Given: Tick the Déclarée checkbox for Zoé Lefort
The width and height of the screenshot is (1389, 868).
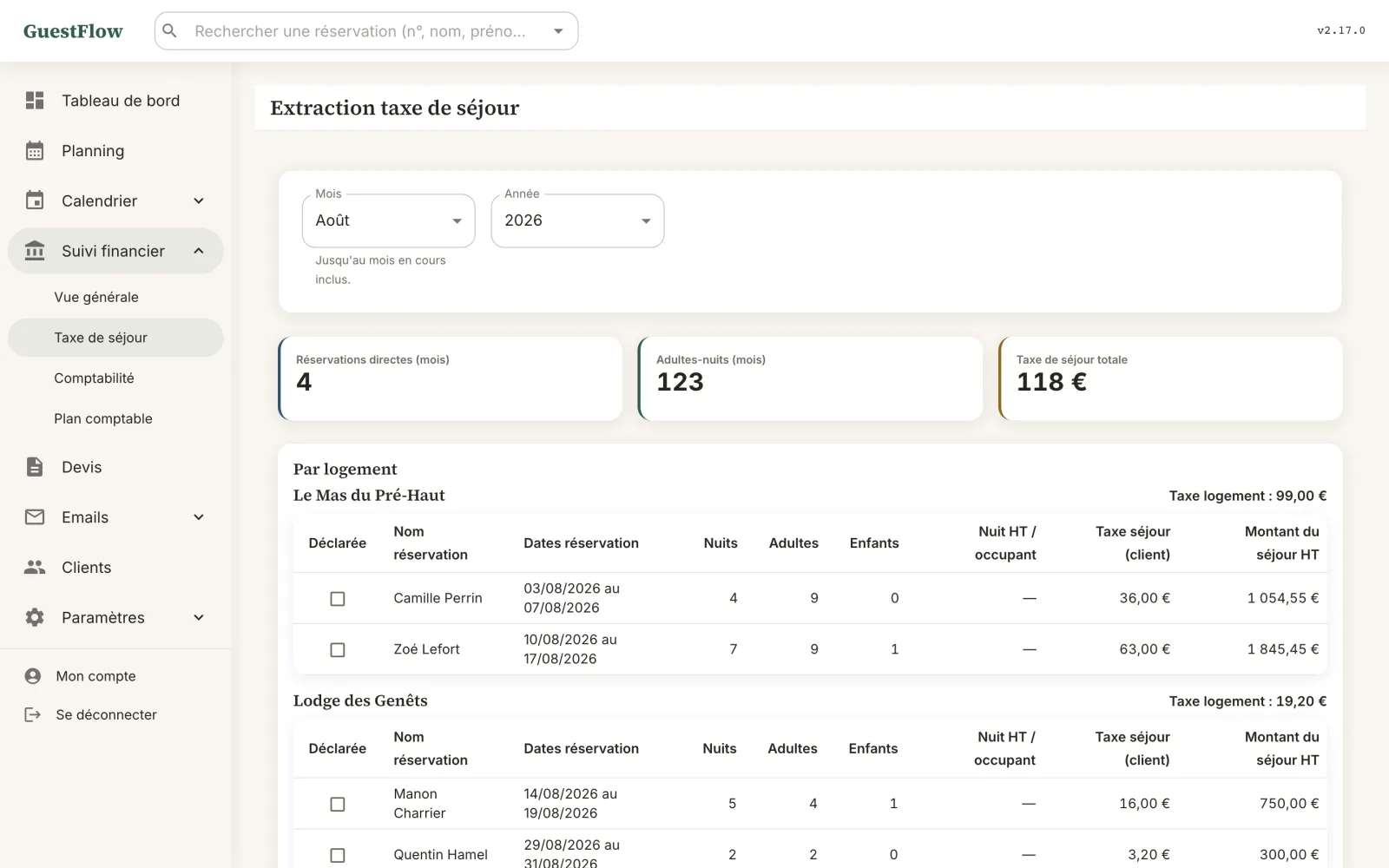Looking at the screenshot, I should click(338, 650).
